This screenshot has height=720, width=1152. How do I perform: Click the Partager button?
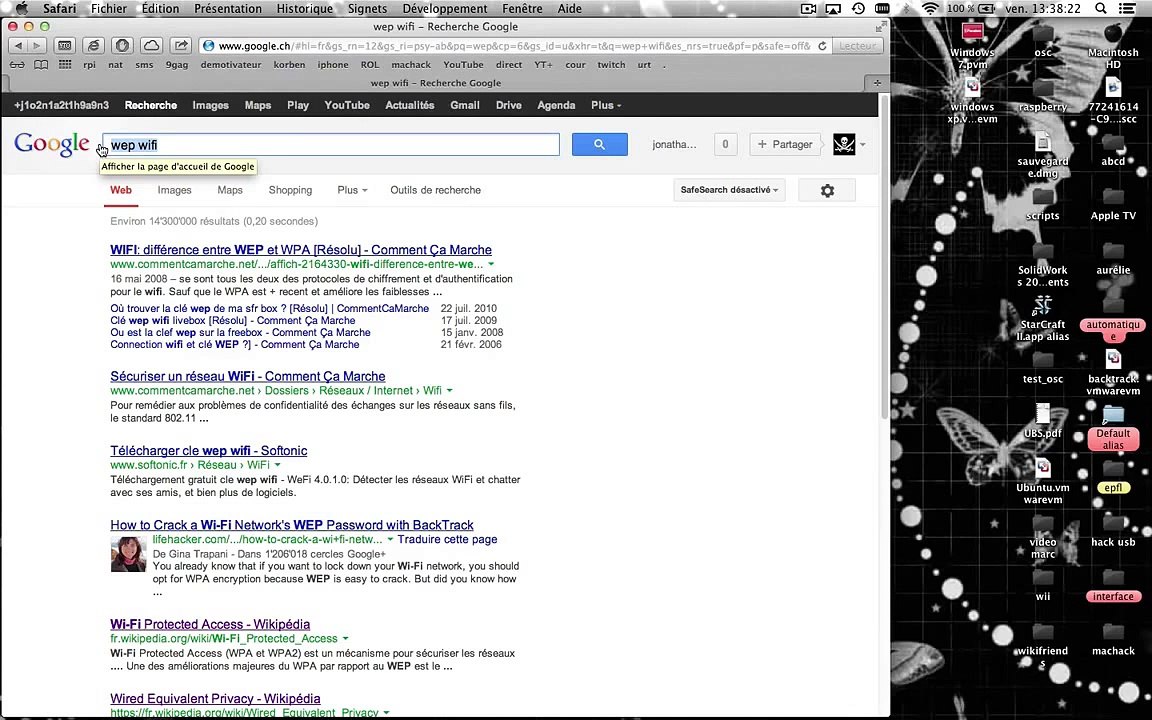point(785,144)
